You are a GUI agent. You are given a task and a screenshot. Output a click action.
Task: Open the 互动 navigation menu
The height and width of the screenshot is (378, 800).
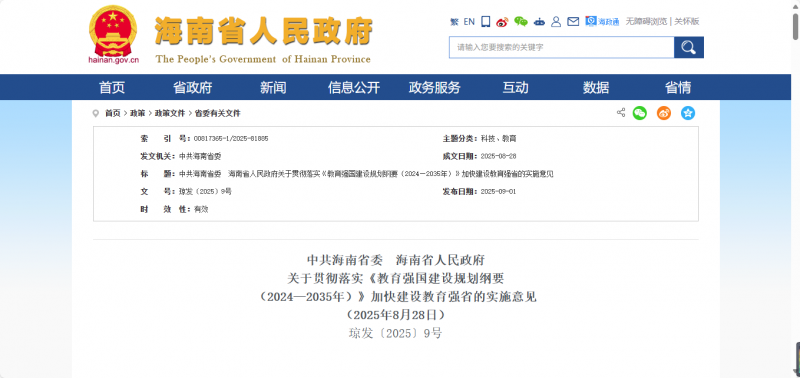point(515,88)
